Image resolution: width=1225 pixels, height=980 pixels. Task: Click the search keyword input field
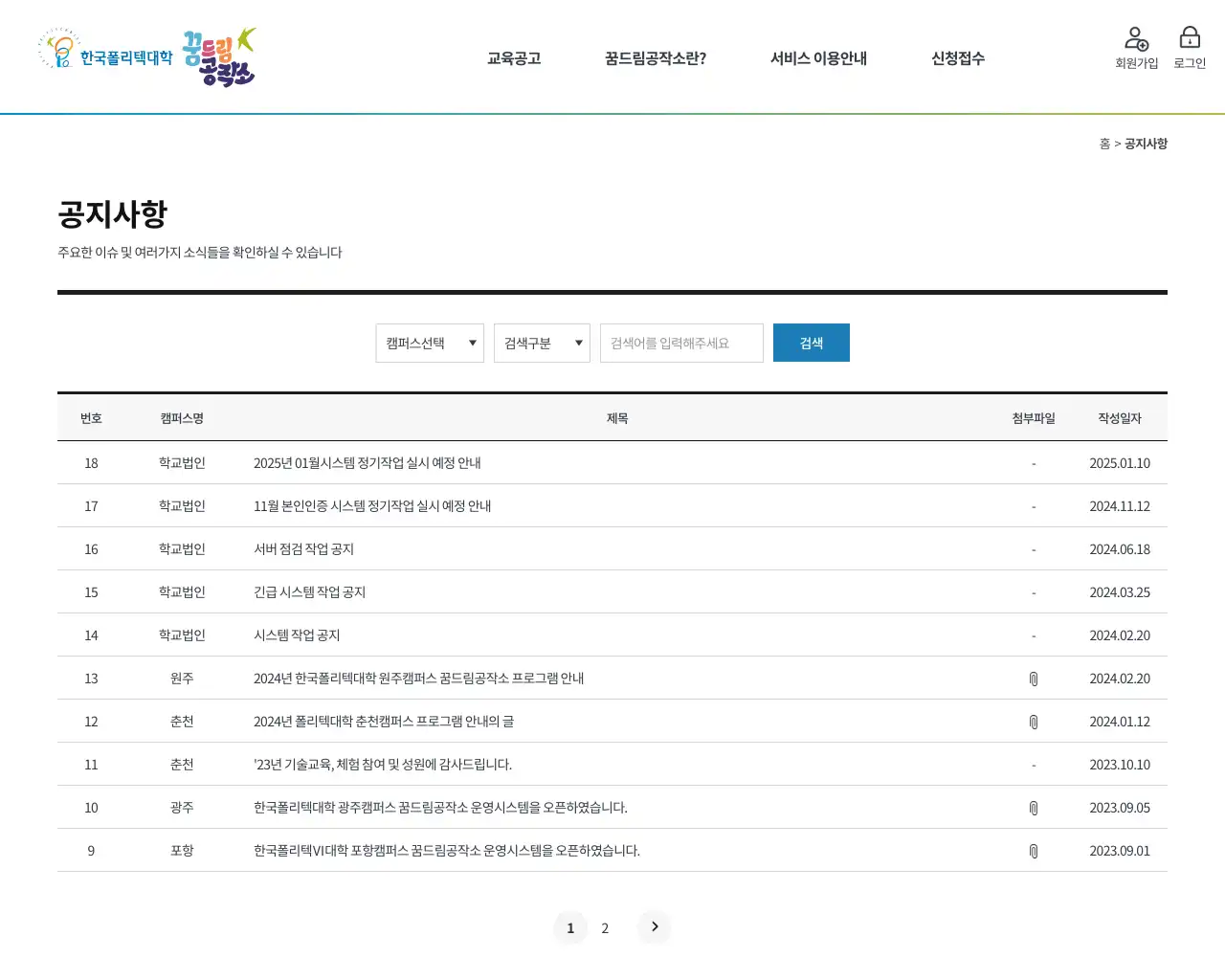click(680, 343)
